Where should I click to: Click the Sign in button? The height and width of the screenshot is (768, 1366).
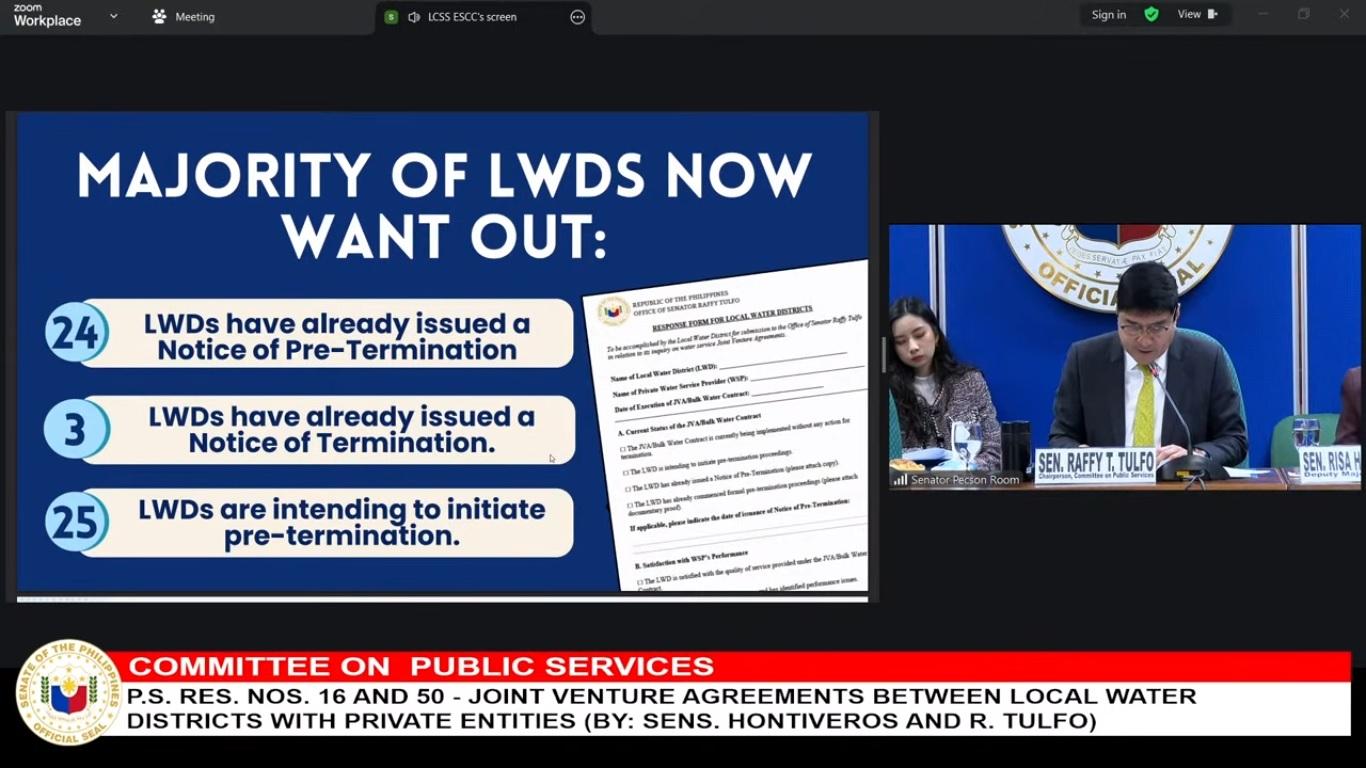[x=1108, y=15]
